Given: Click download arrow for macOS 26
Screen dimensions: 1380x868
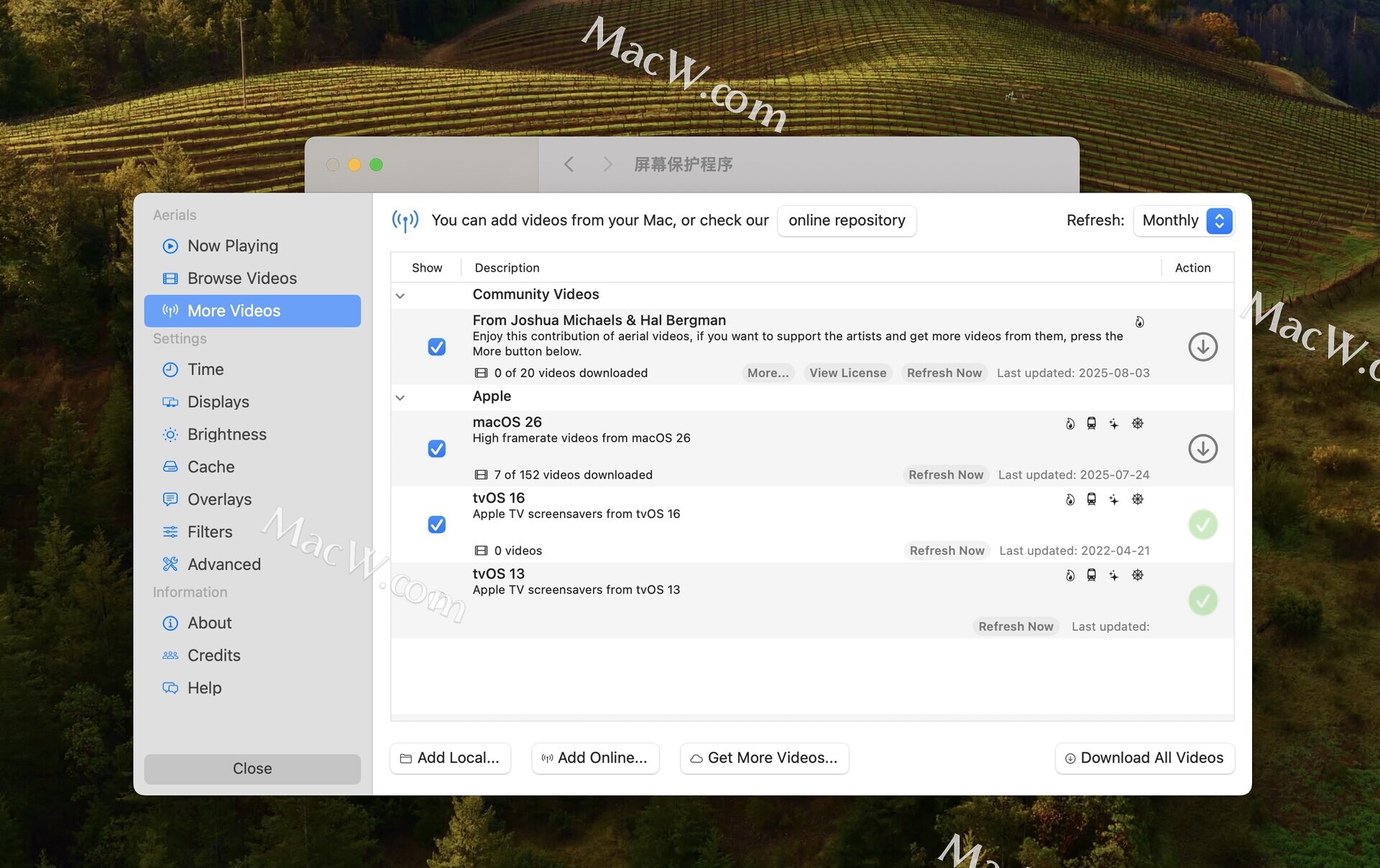Looking at the screenshot, I should coord(1202,448).
